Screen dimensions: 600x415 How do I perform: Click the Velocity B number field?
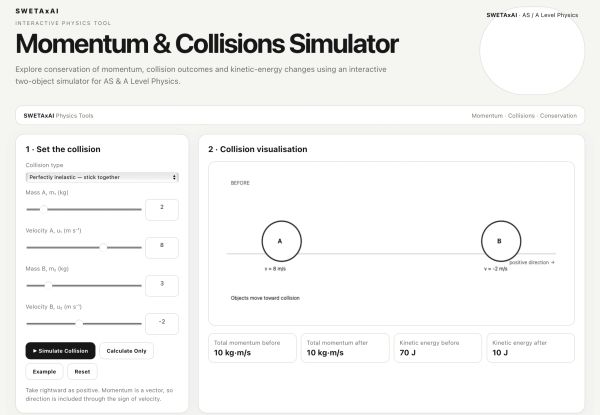162,324
